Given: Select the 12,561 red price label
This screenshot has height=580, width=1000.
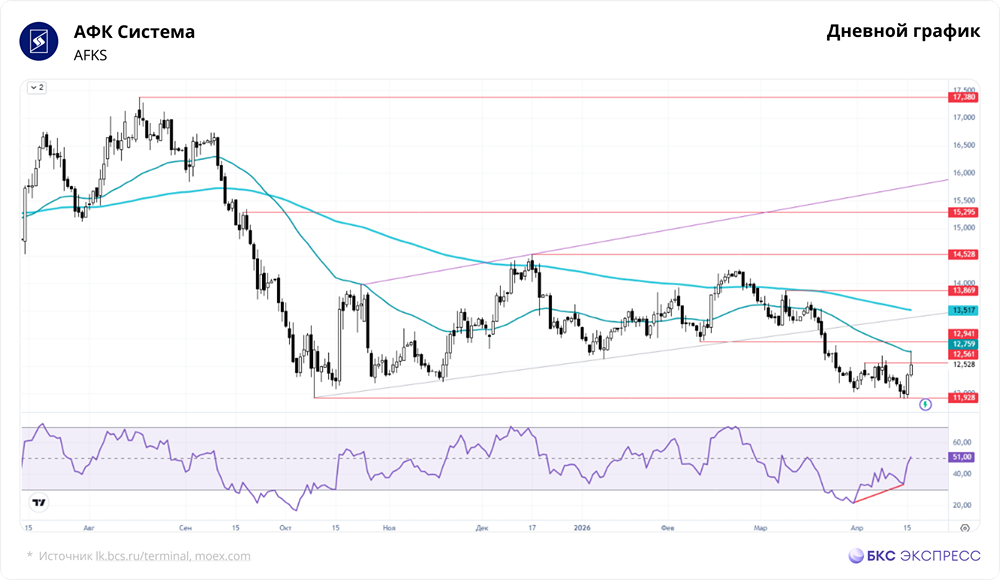Looking at the screenshot, I should tap(964, 354).
